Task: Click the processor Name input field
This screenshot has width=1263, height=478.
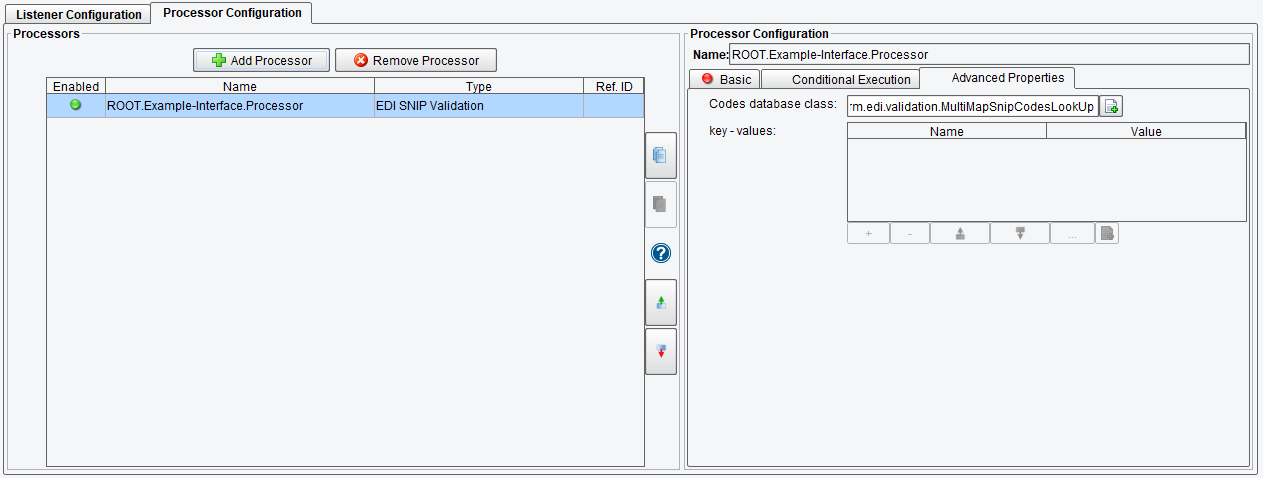Action: coord(989,54)
